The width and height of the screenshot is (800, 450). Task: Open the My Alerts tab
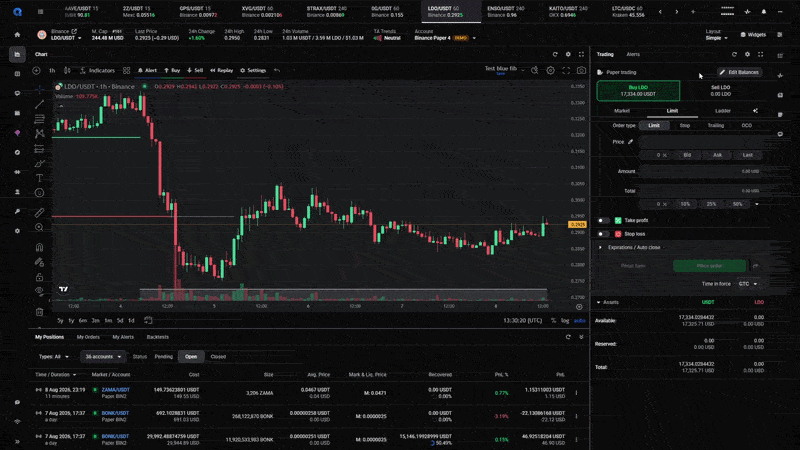(123, 337)
